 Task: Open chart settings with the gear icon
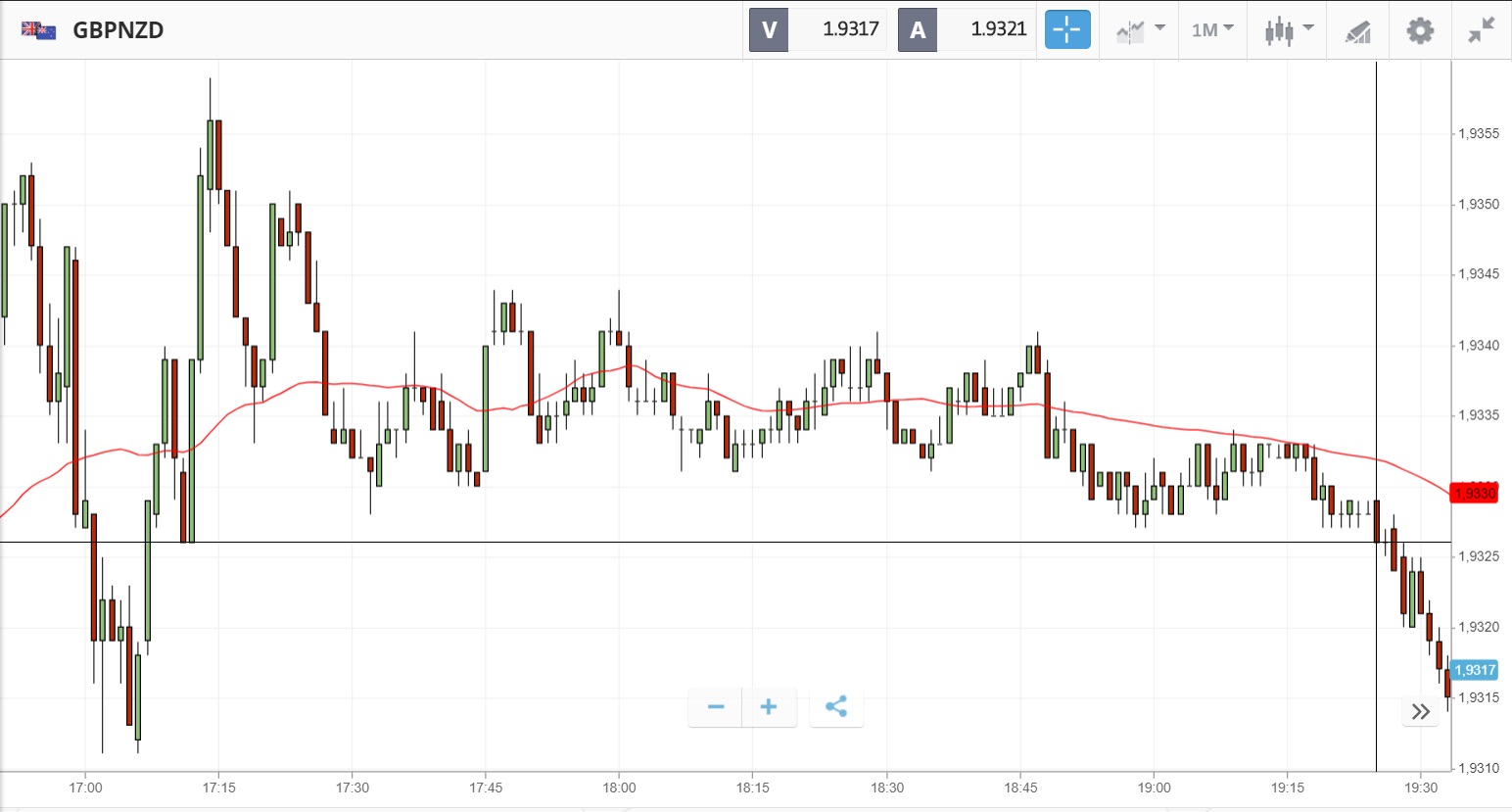click(x=1420, y=30)
